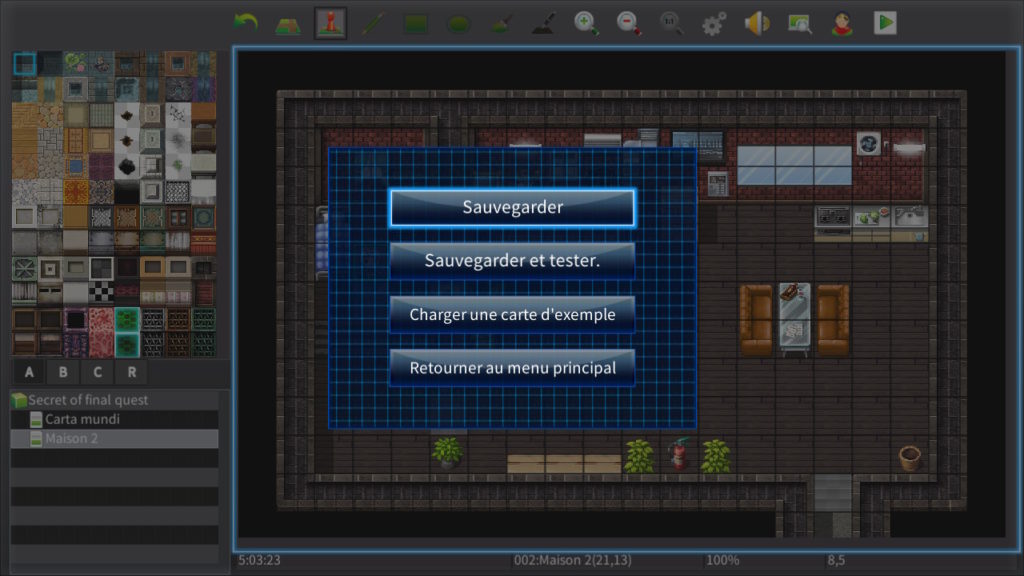This screenshot has width=1024, height=576.
Task: Click the Zoom Out magnifier icon
Action: pyautogui.click(x=629, y=24)
